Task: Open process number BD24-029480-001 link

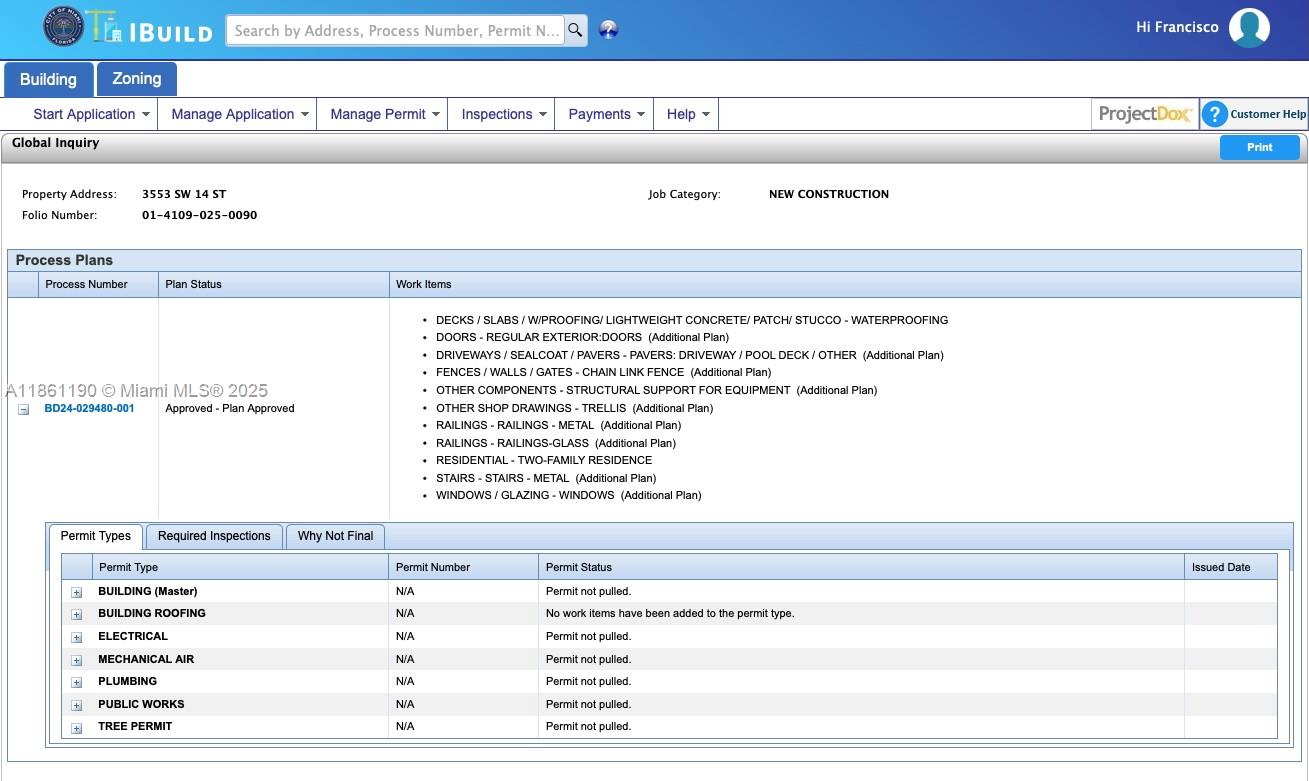Action: [89, 408]
